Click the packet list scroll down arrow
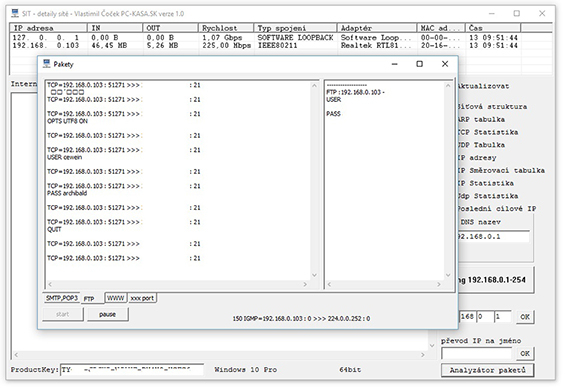 314,275
